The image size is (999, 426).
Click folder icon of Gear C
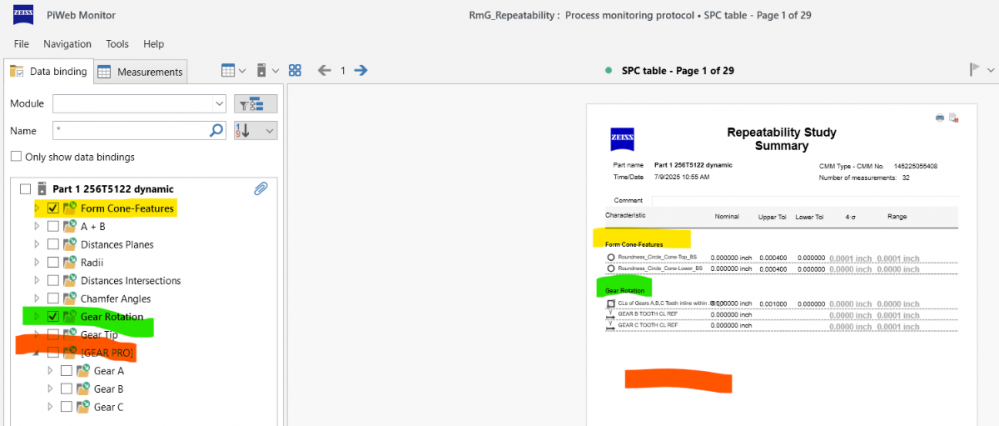click(x=83, y=406)
